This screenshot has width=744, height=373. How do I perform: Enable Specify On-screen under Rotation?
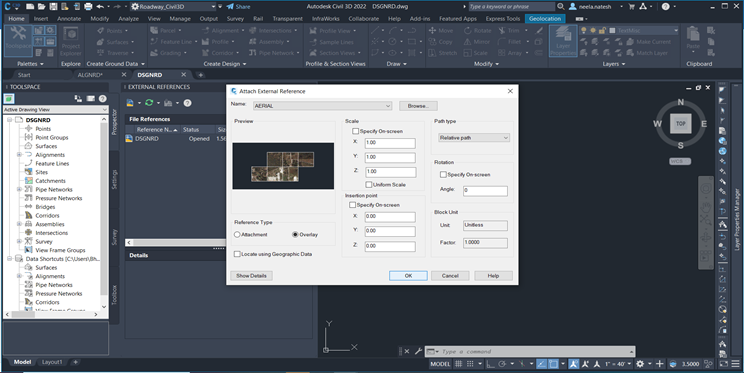click(x=443, y=175)
